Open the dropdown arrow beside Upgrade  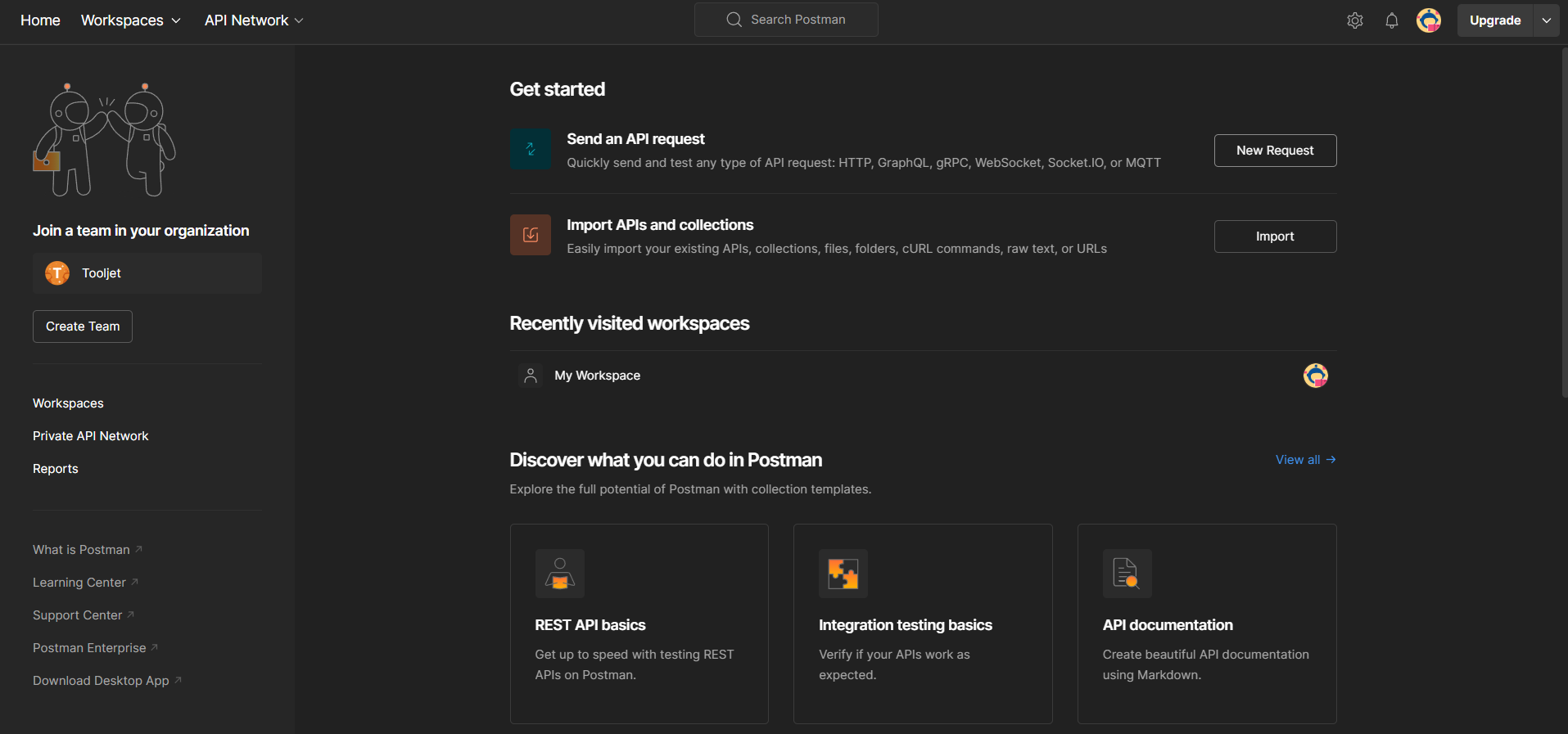click(x=1546, y=20)
